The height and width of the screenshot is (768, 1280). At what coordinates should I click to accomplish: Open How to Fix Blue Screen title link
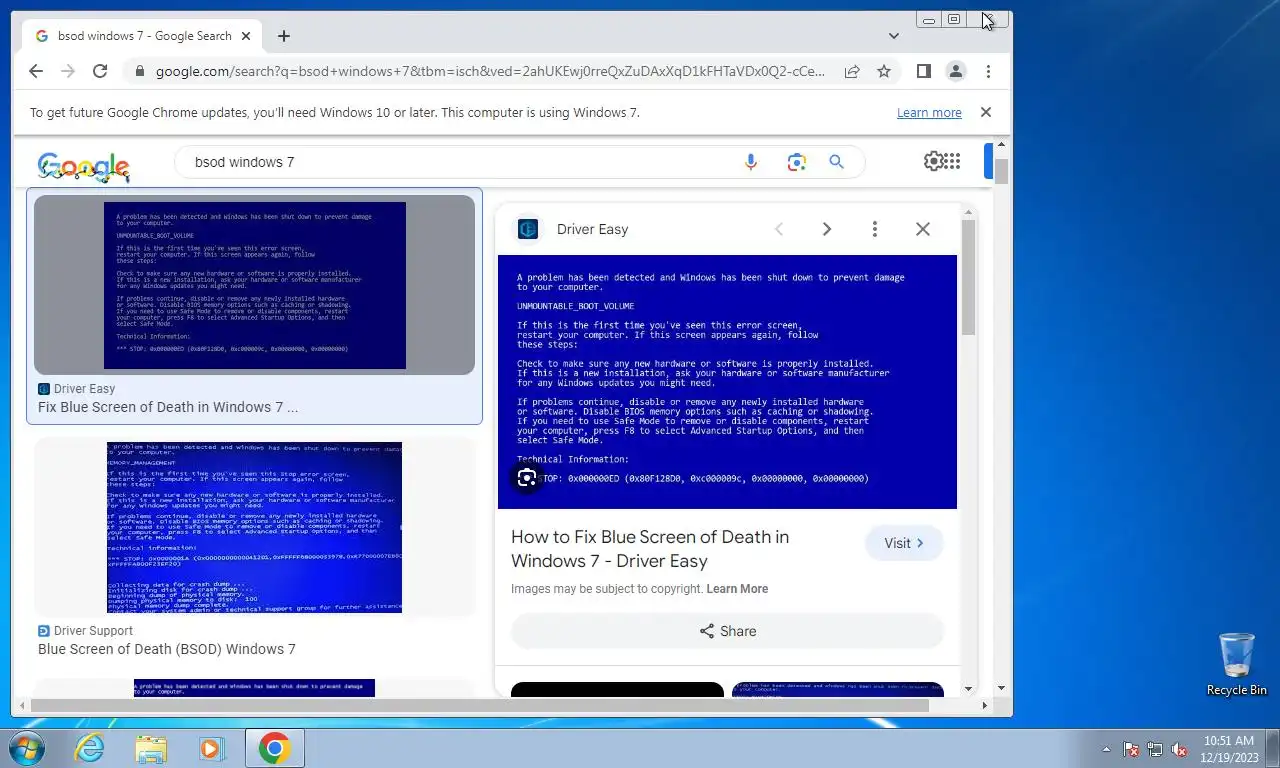tap(650, 549)
